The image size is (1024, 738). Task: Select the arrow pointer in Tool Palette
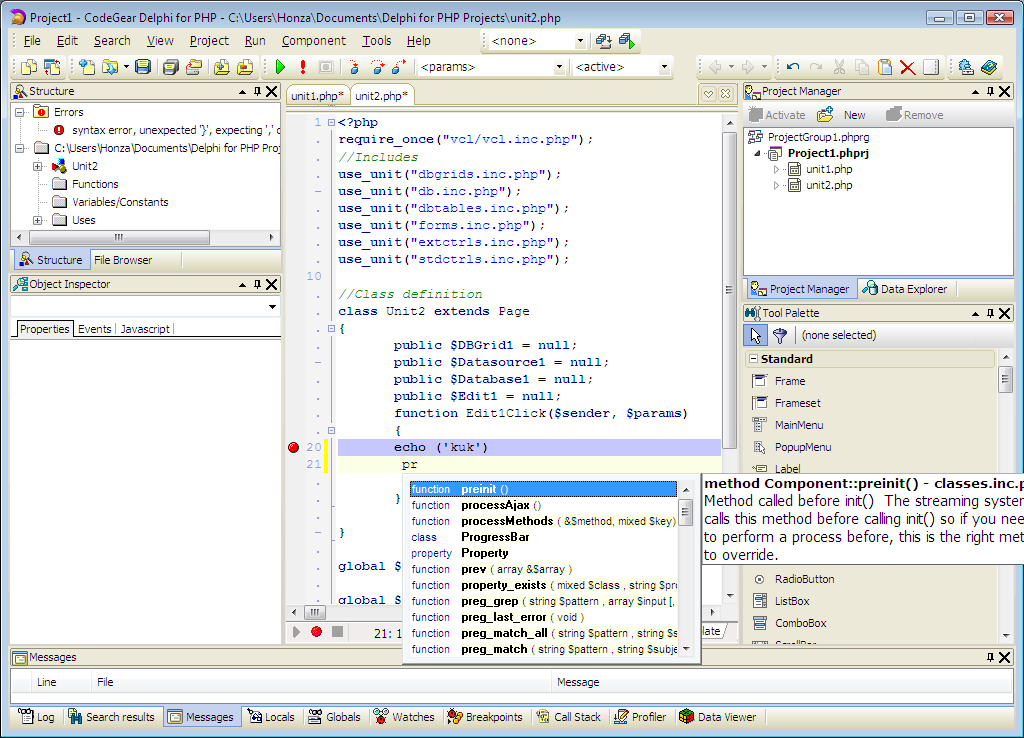click(757, 335)
